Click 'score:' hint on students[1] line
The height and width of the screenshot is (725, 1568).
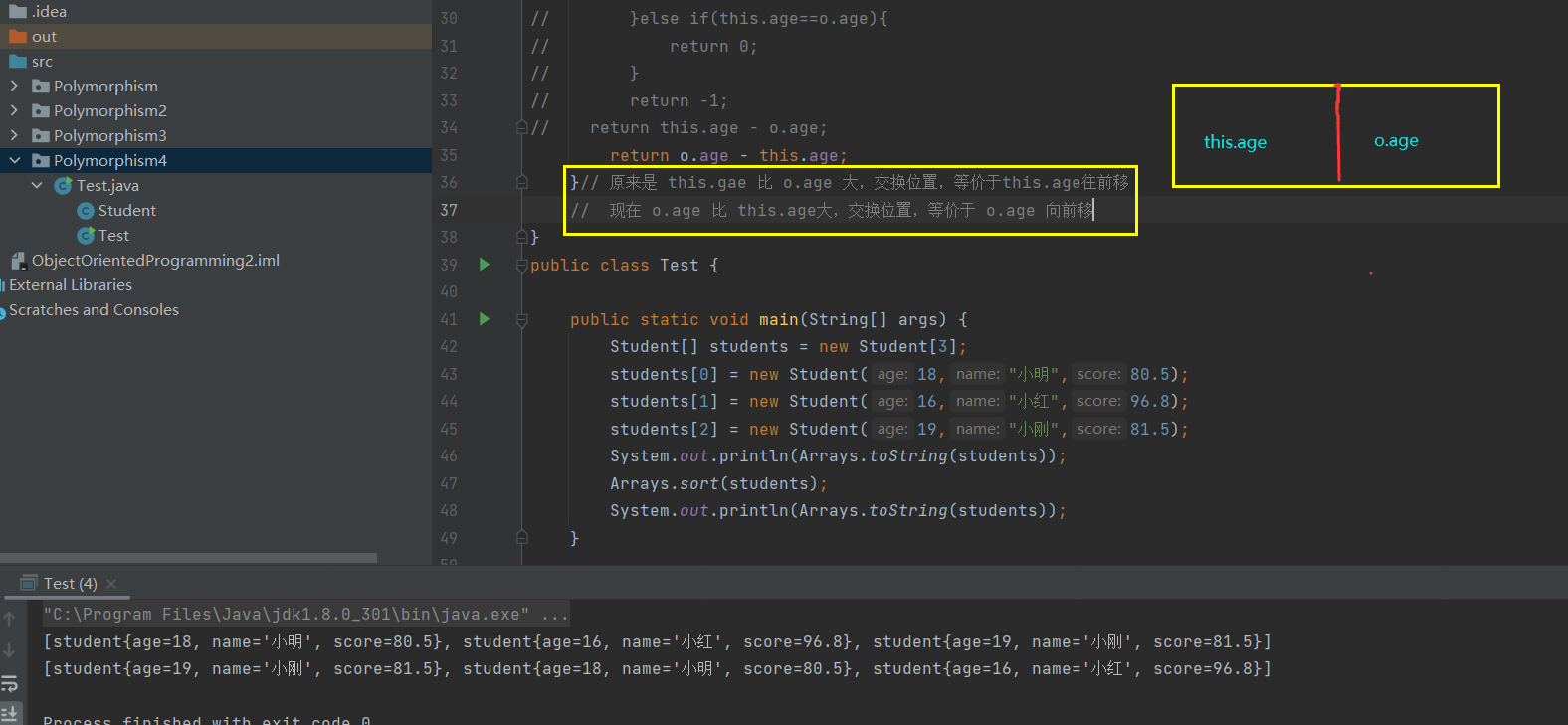[1098, 401]
